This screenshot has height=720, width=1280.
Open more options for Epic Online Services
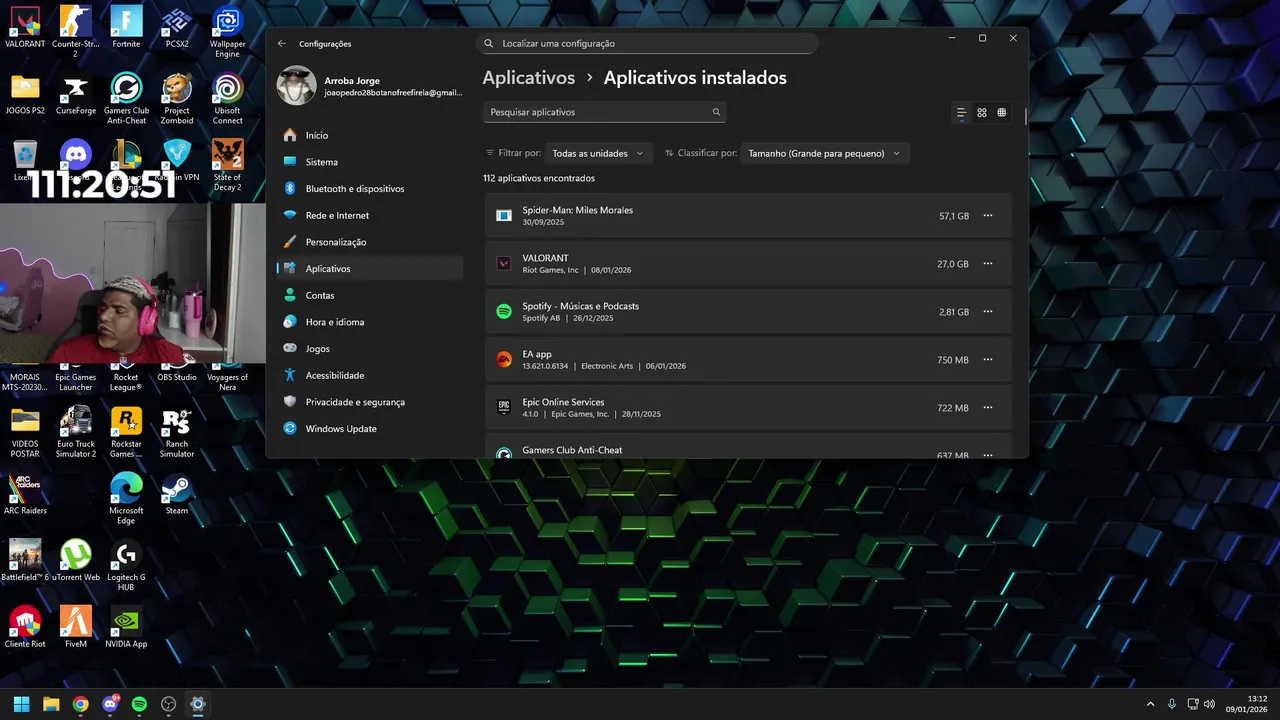[988, 408]
